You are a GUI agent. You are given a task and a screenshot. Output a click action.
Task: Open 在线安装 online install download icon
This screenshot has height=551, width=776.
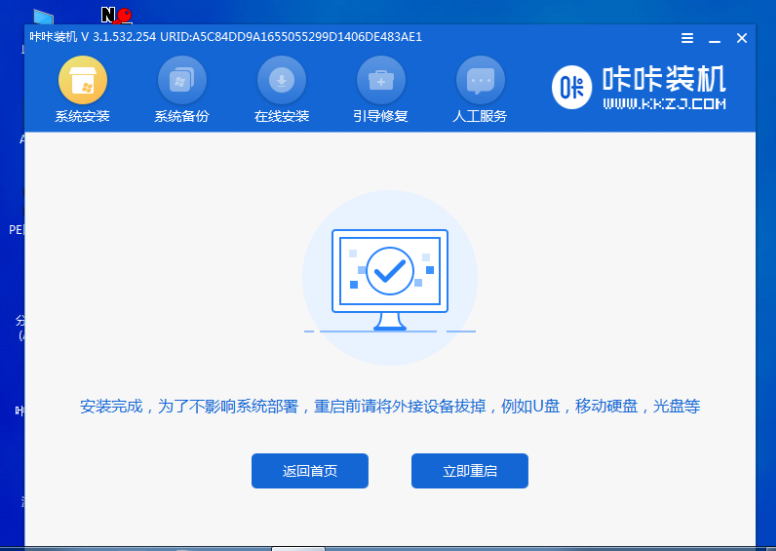(x=282, y=80)
